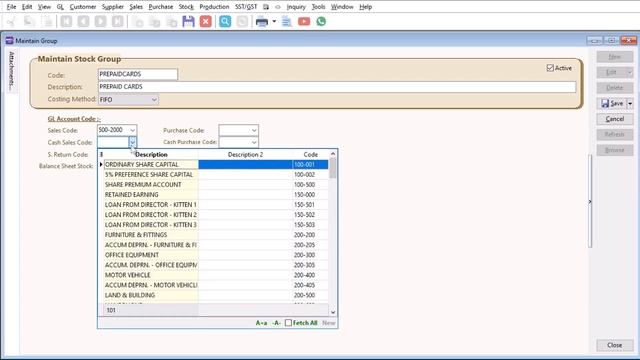Open the Tools menu
640x360 pixels.
318,7
